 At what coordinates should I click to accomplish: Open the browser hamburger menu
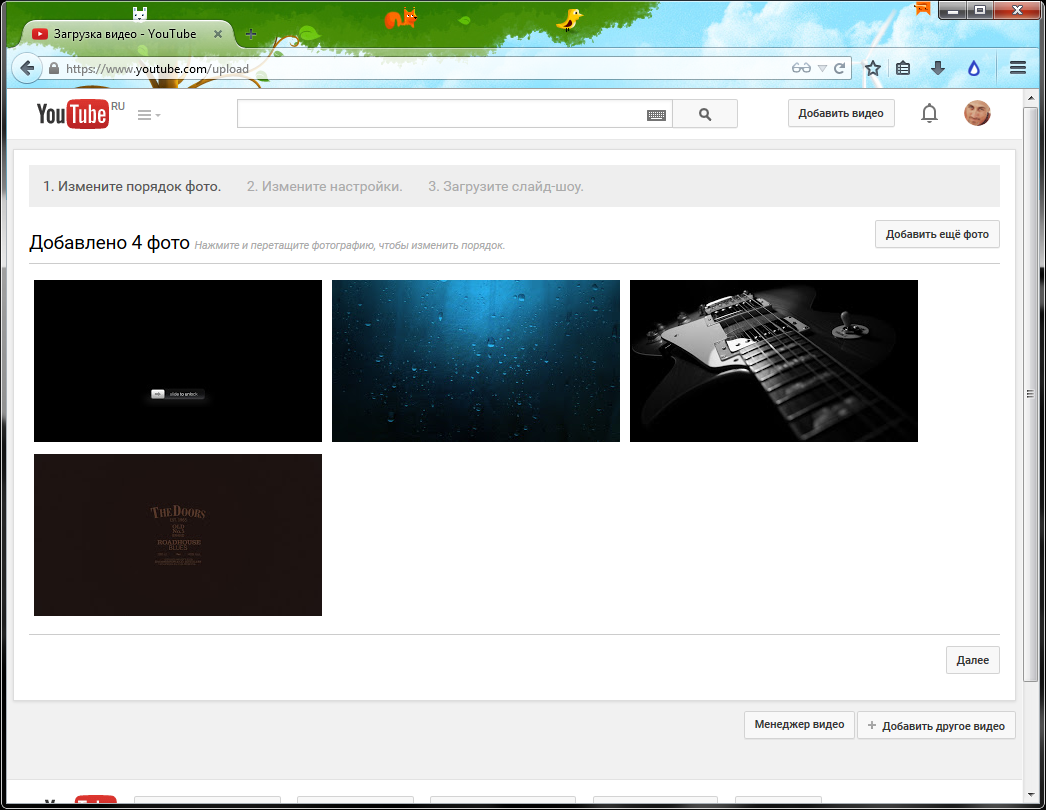coord(1018,68)
